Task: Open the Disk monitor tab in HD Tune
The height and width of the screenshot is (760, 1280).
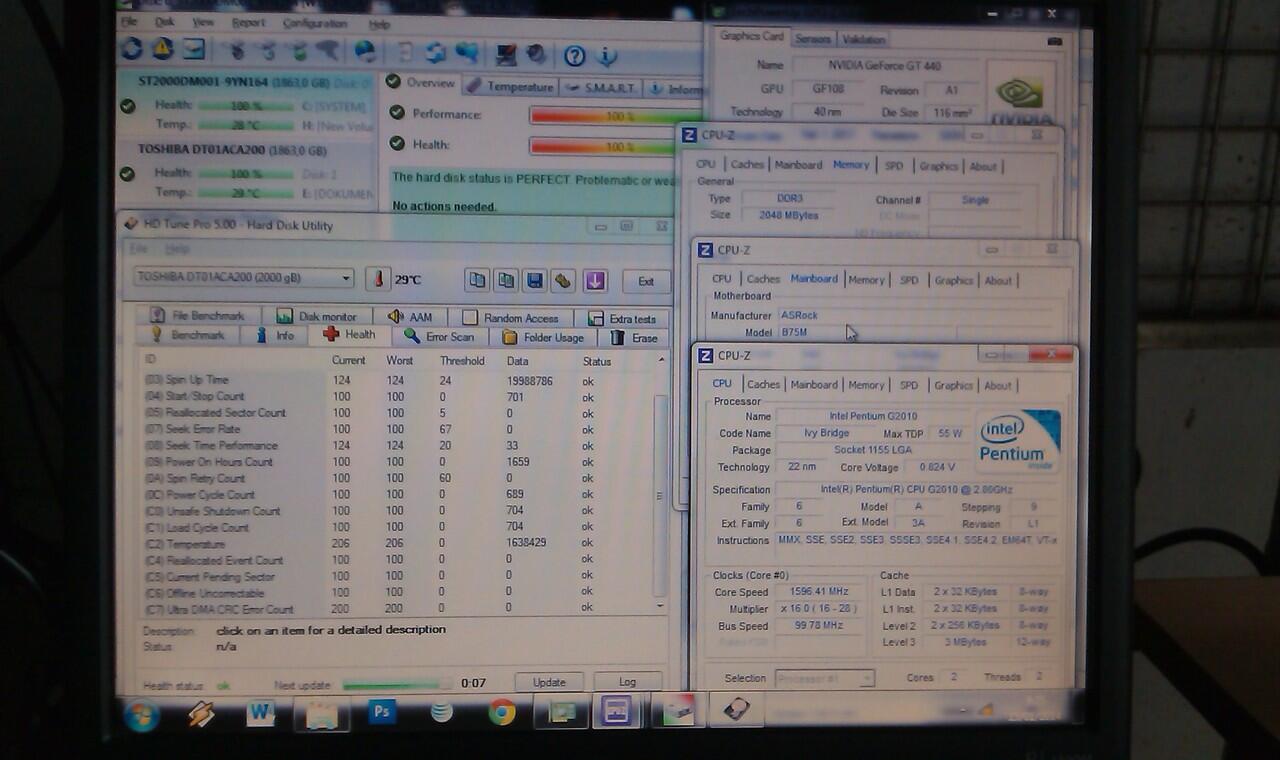Action: point(317,317)
